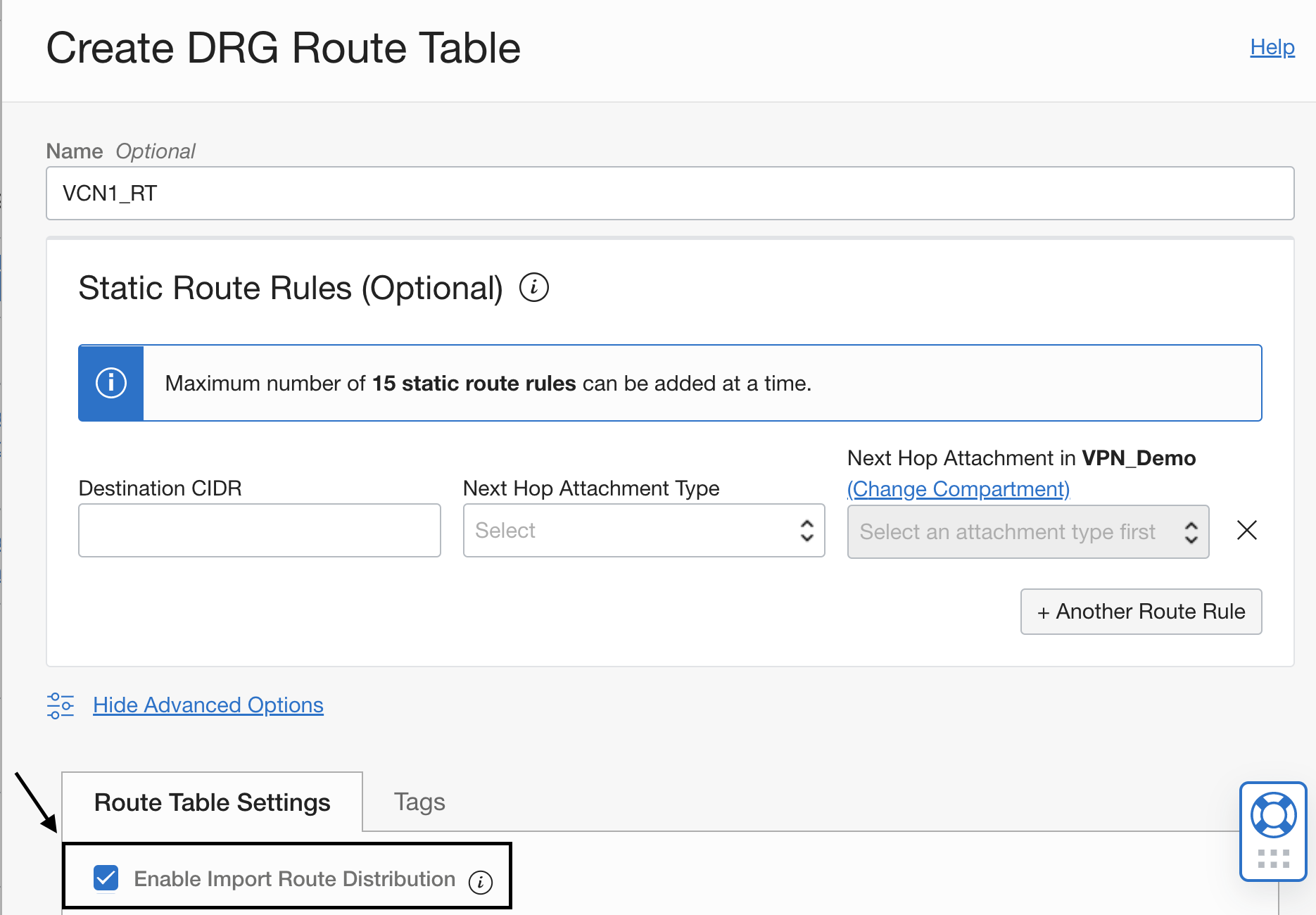Open the Help link

click(1272, 47)
